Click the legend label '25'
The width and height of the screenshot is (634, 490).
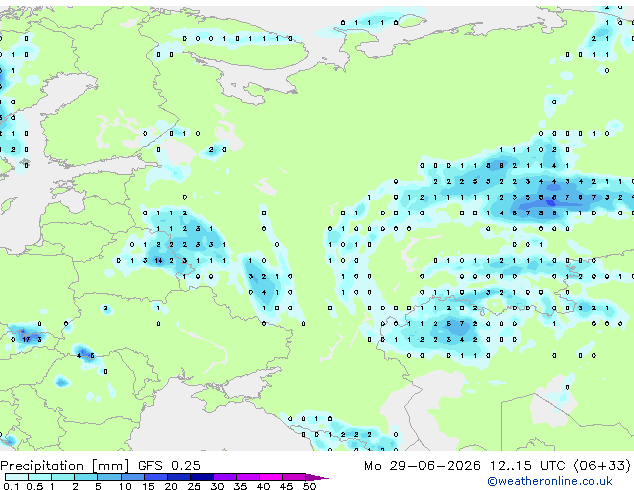(x=194, y=486)
